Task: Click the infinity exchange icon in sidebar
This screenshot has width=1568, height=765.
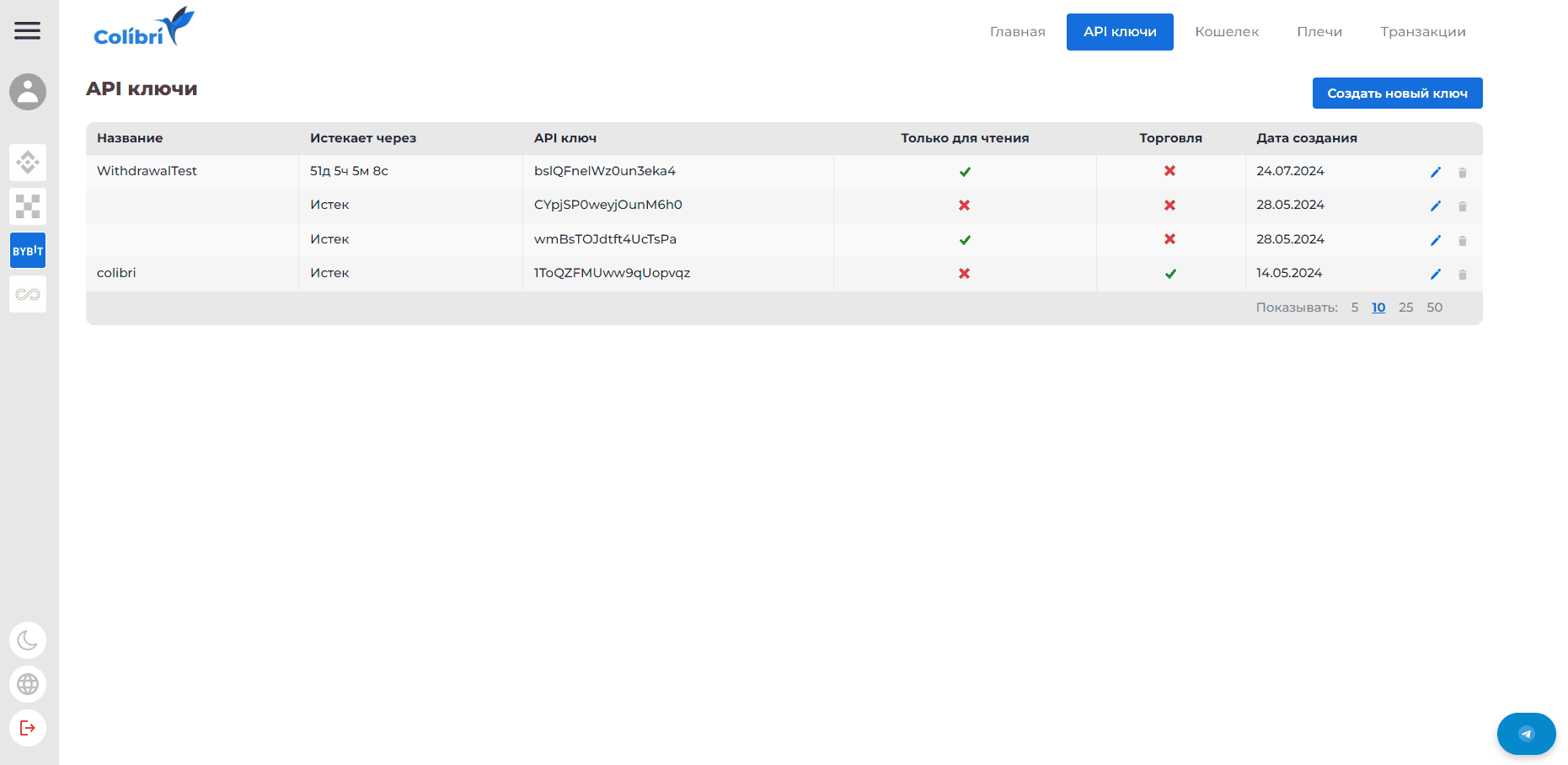Action: [28, 293]
